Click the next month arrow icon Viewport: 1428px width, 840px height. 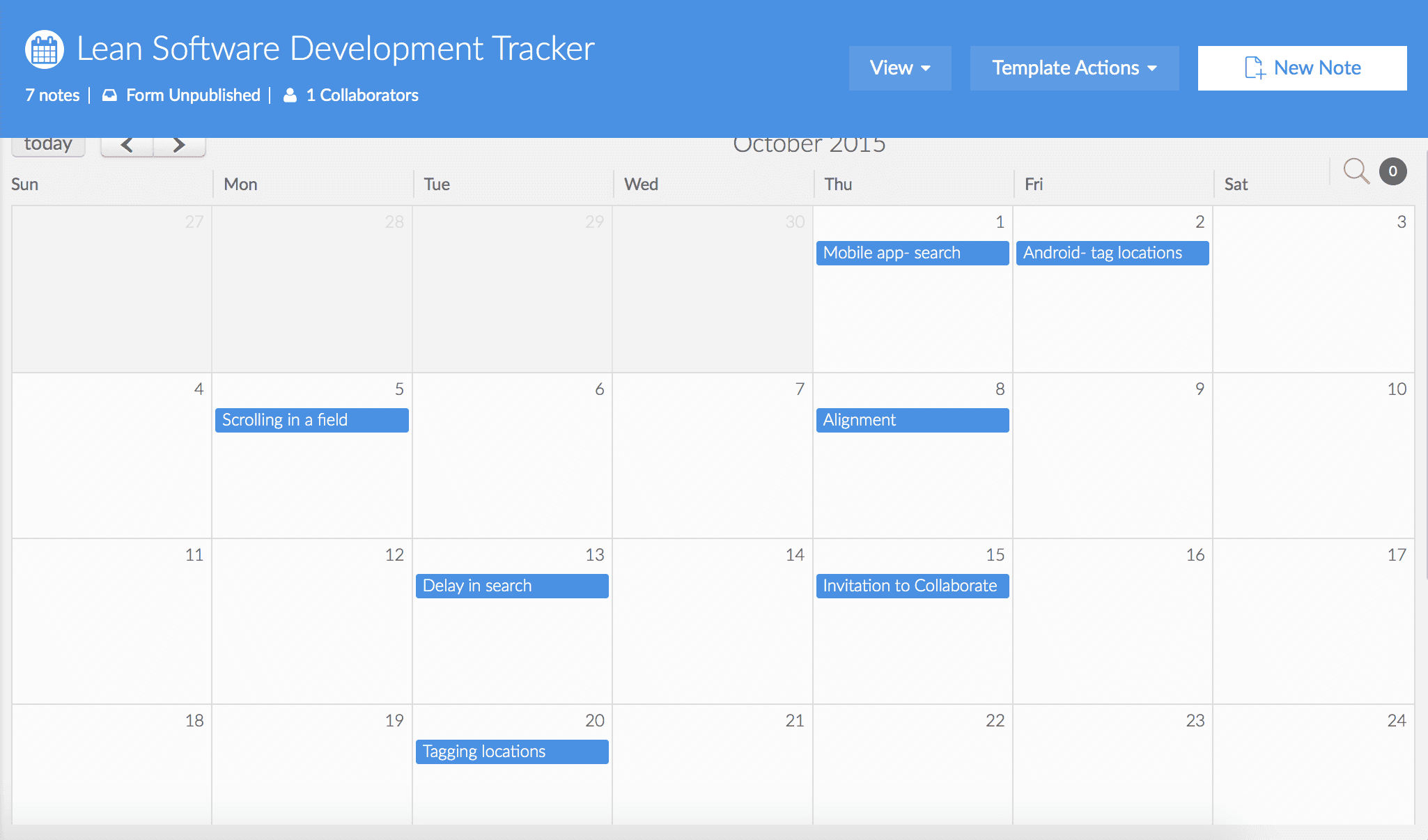coord(178,143)
